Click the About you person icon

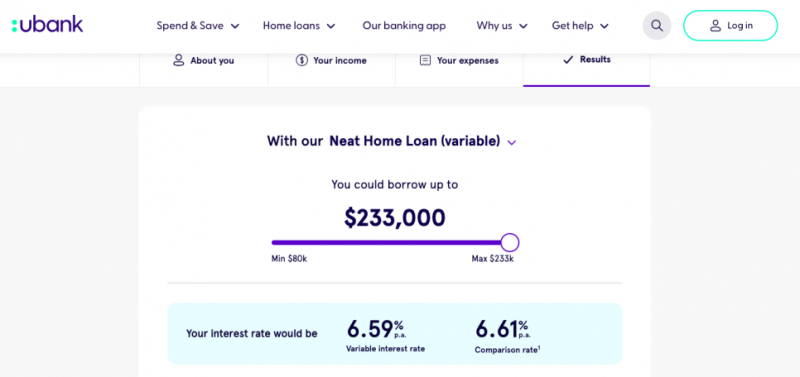[x=178, y=60]
